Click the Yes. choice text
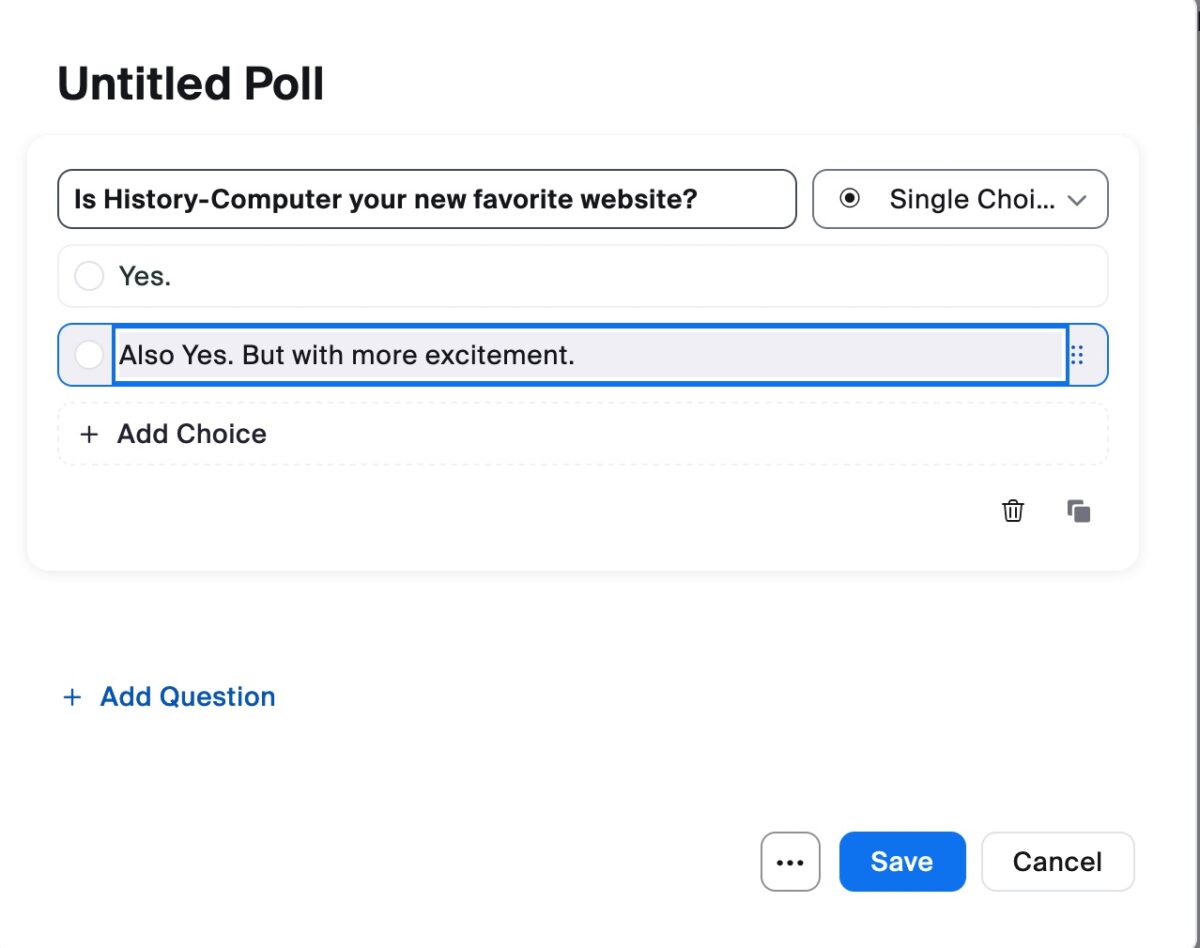Viewport: 1200px width, 948px height. [145, 276]
